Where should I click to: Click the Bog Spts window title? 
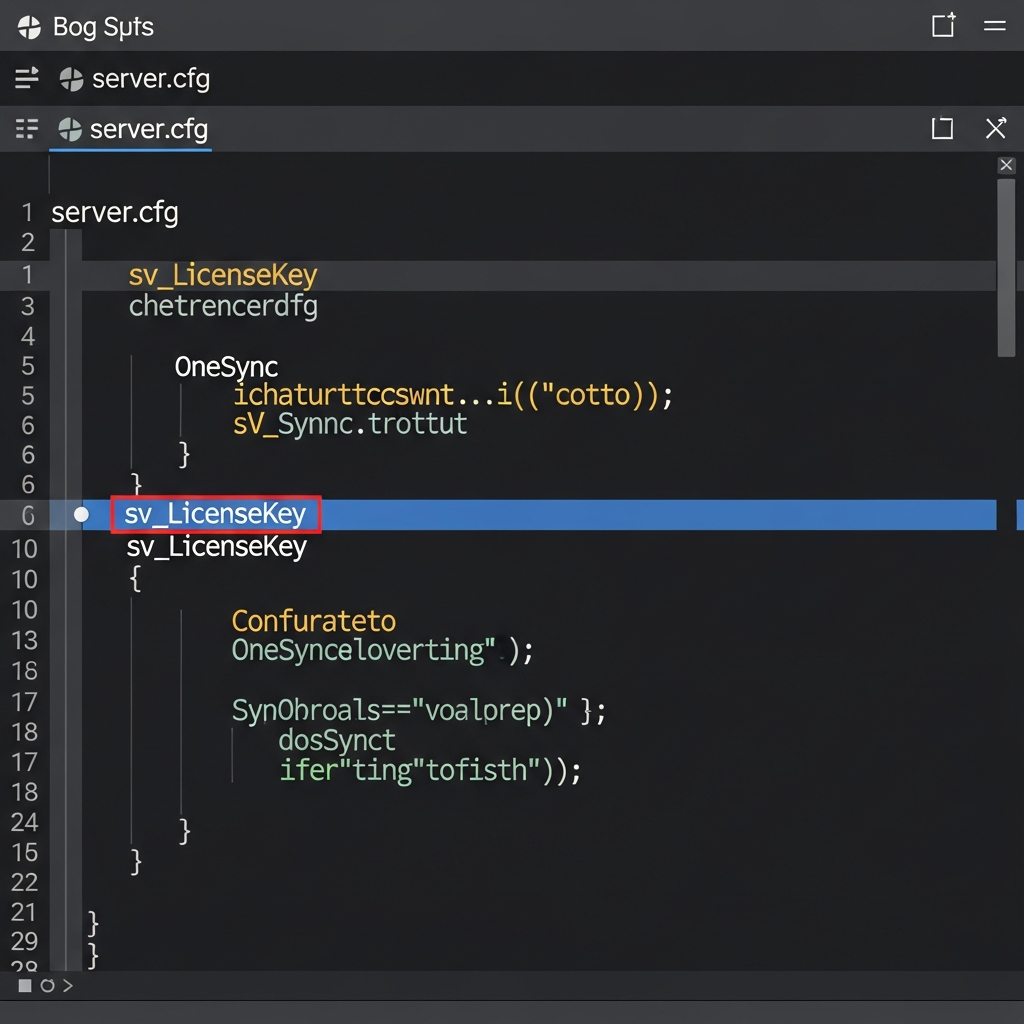point(103,27)
